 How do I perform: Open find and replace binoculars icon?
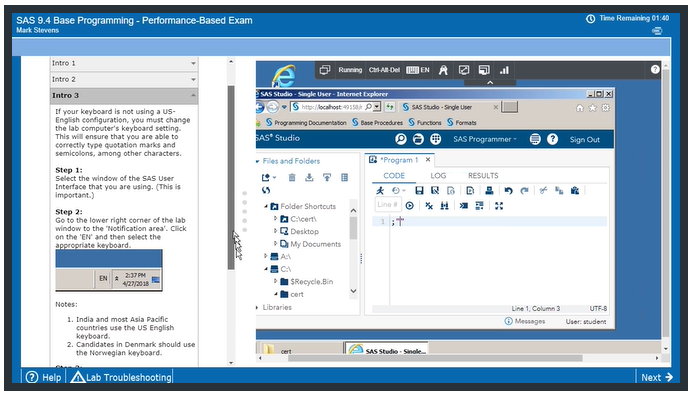[445, 205]
